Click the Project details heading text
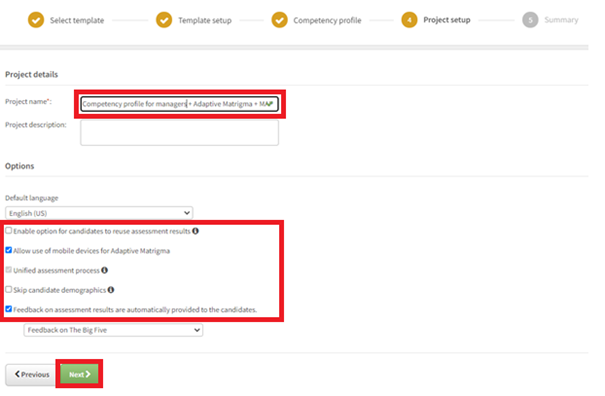This screenshot has height=396, width=605. [32, 74]
